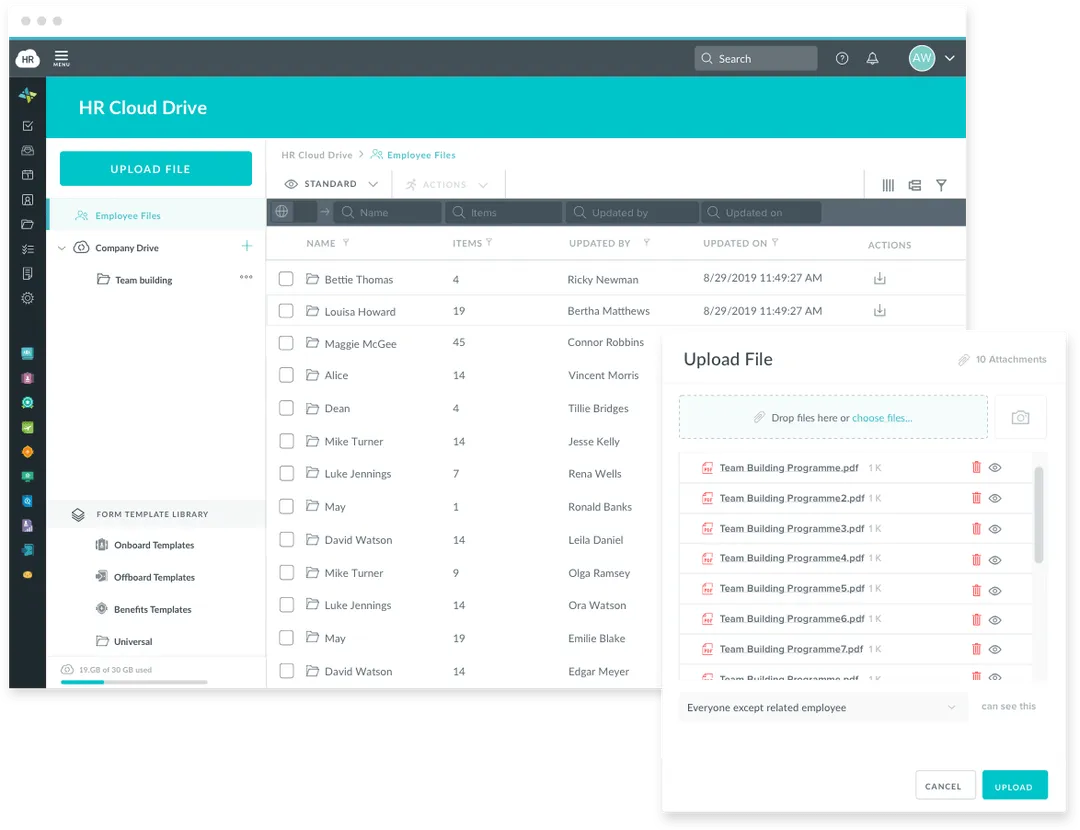
Task: Filter the NAME column header
Action: tap(346, 242)
